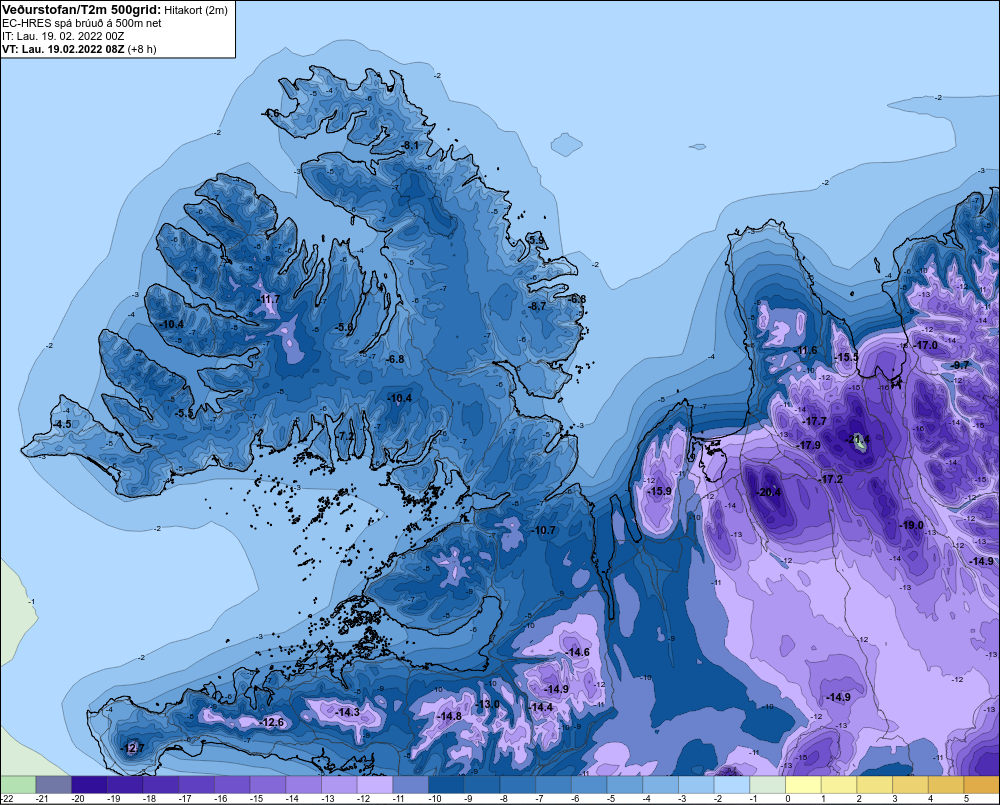Click the temperature label -8.7
The width and height of the screenshot is (1000, 805).
537,306
